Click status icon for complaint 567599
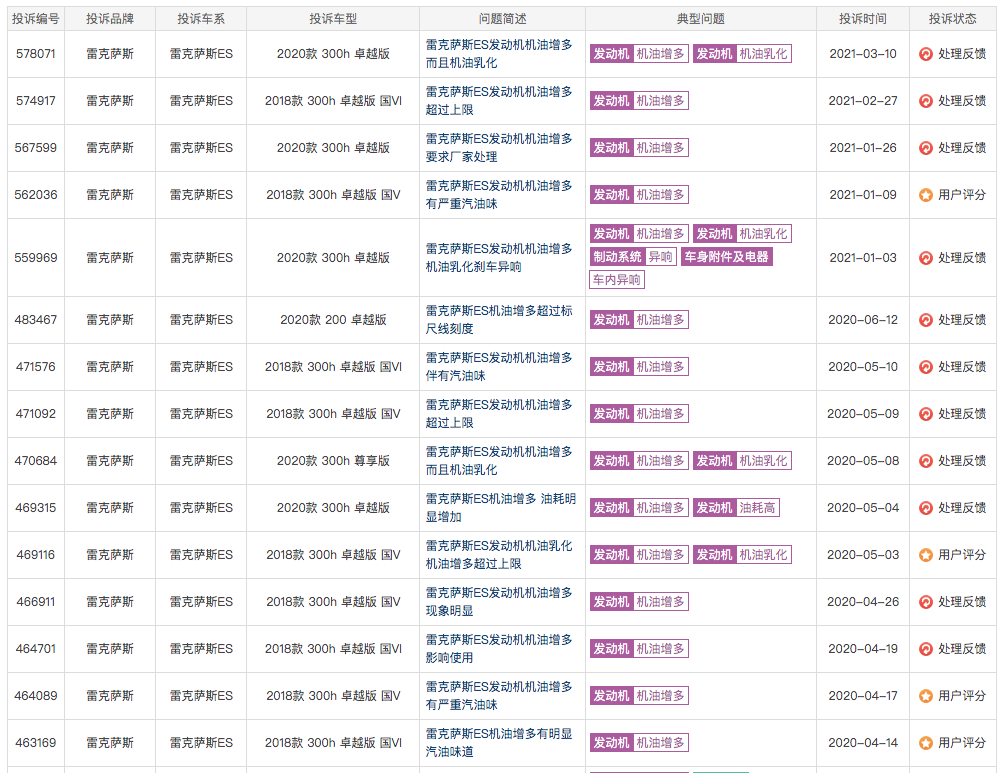The width and height of the screenshot is (1002, 773). (x=925, y=148)
